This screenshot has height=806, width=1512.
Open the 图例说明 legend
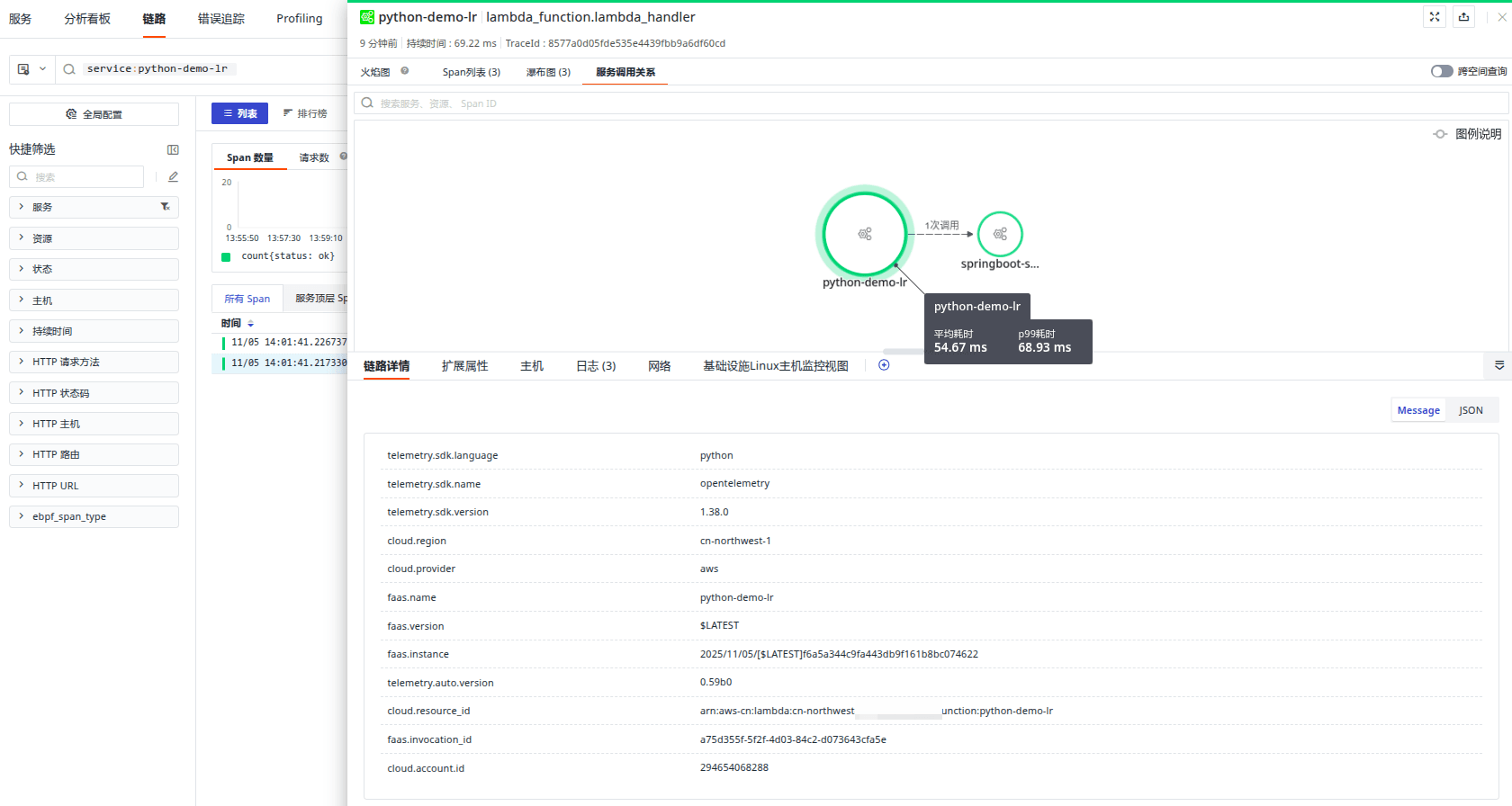tap(1467, 134)
